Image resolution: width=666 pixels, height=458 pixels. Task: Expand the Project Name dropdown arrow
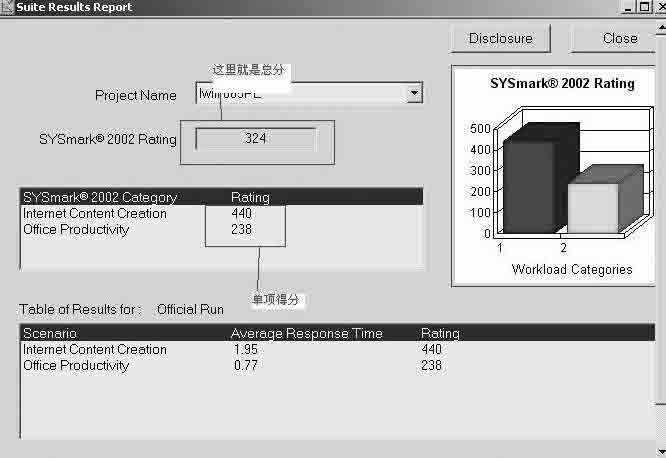tap(414, 94)
